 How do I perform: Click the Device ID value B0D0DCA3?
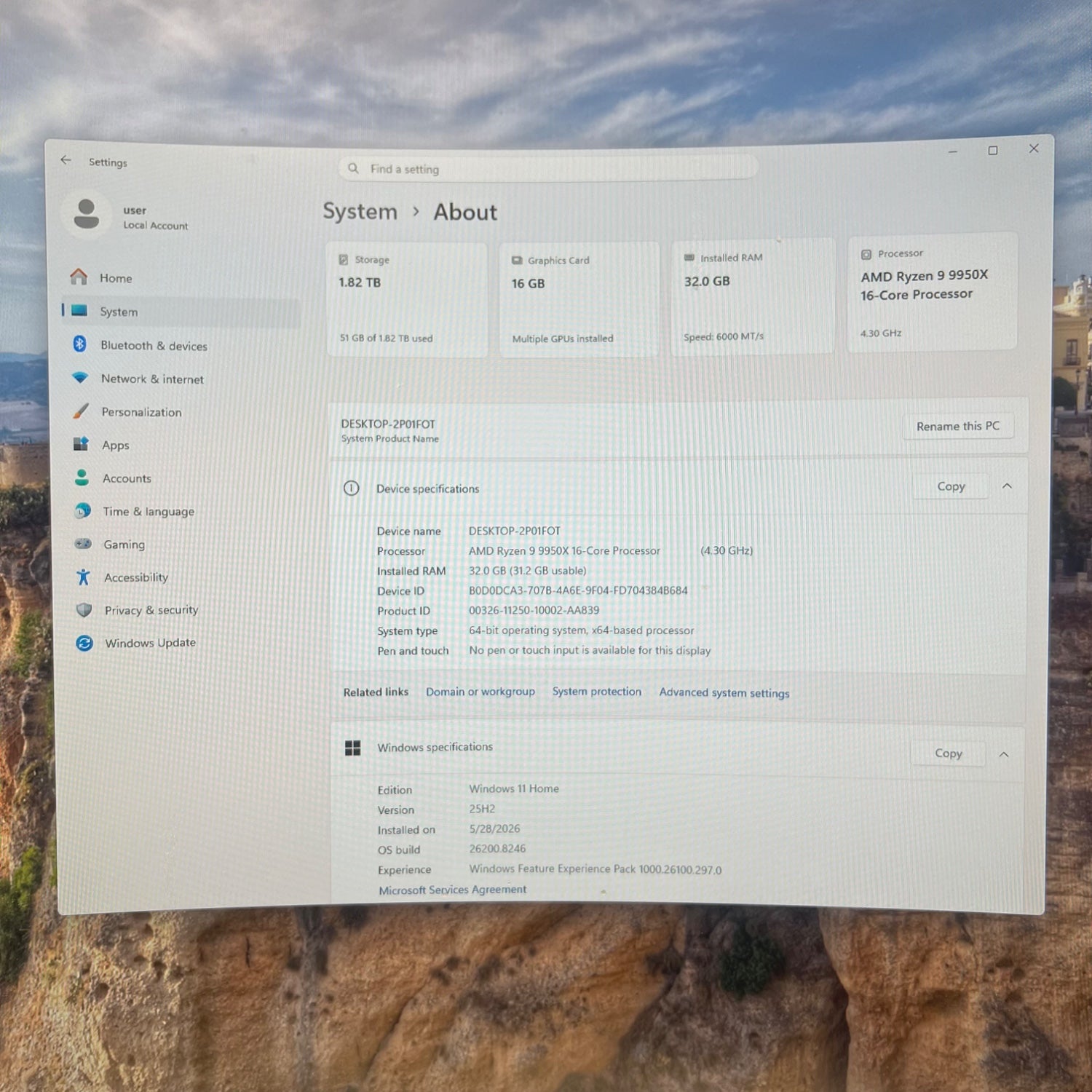pyautogui.click(x=578, y=590)
